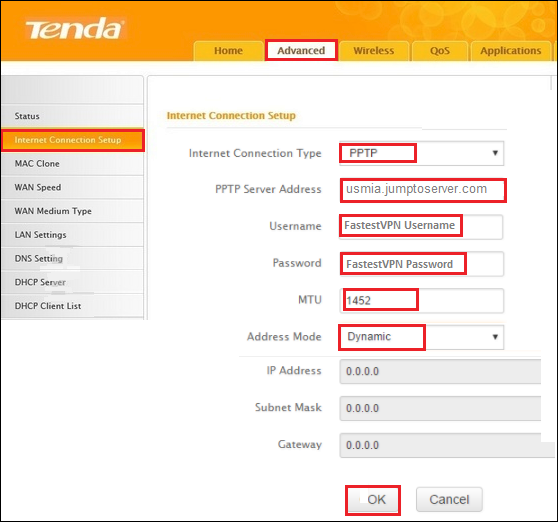Open WAN Speed settings
The image size is (558, 522).
(72, 187)
